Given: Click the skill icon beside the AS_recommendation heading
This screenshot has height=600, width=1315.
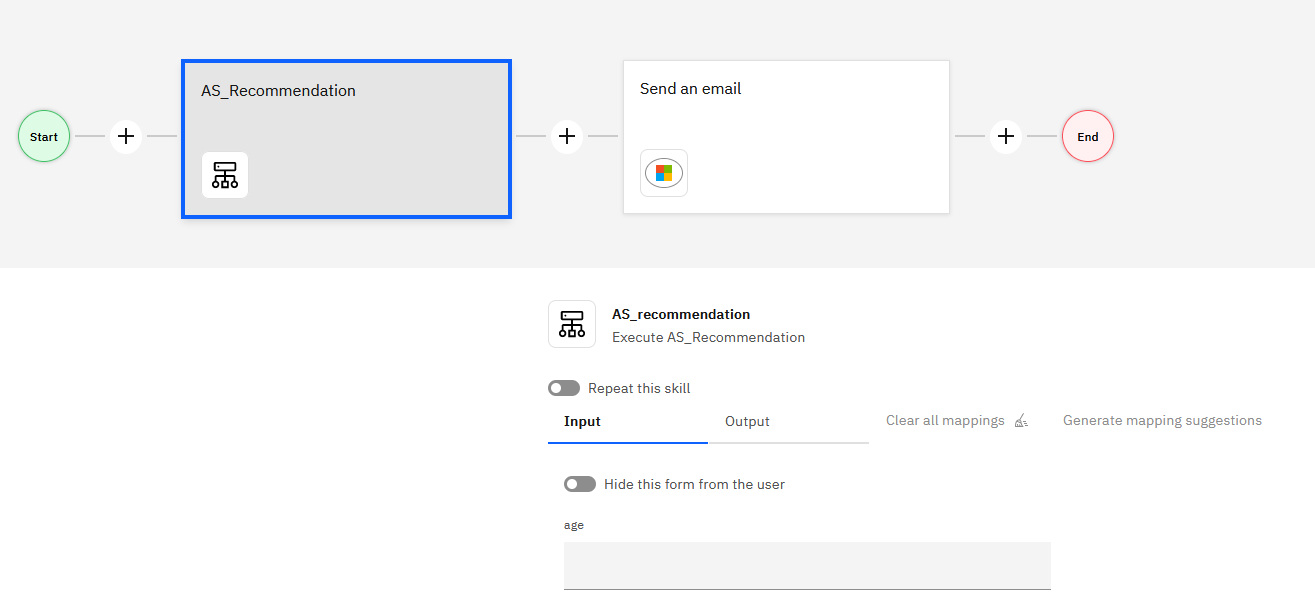Looking at the screenshot, I should [x=572, y=324].
